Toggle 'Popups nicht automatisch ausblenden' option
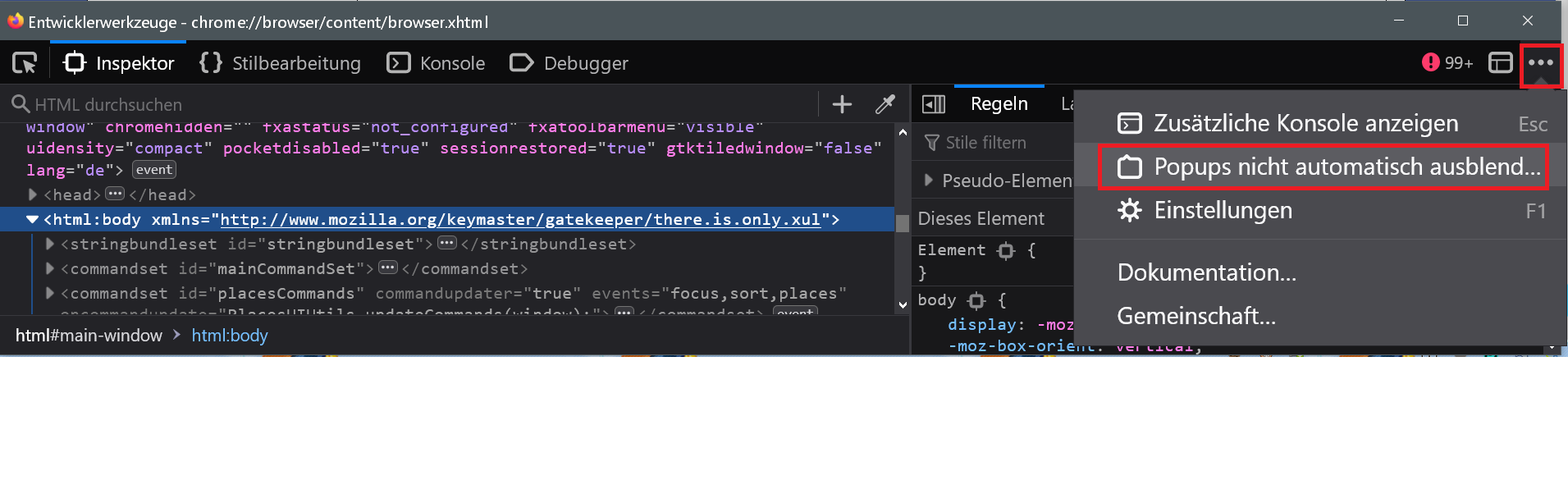The image size is (1568, 503). pyautogui.click(x=1323, y=167)
